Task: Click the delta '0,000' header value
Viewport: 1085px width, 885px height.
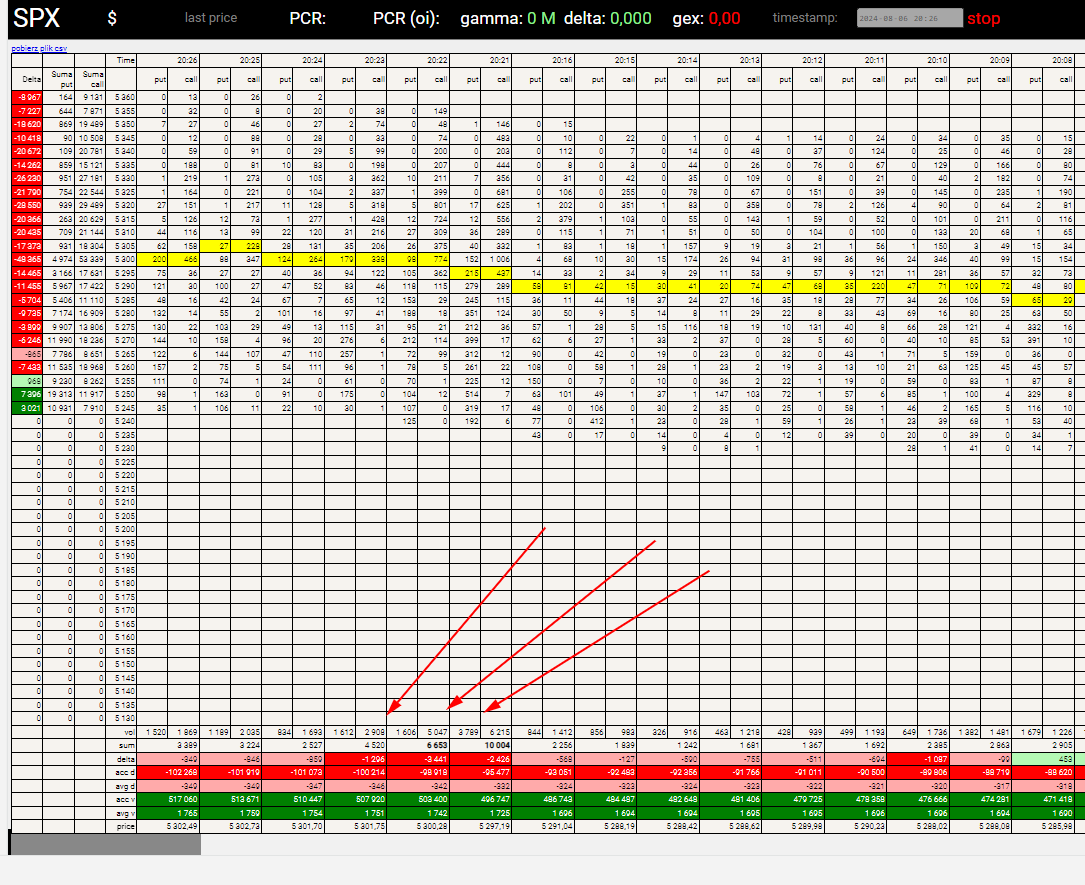Action: pyautogui.click(x=630, y=19)
